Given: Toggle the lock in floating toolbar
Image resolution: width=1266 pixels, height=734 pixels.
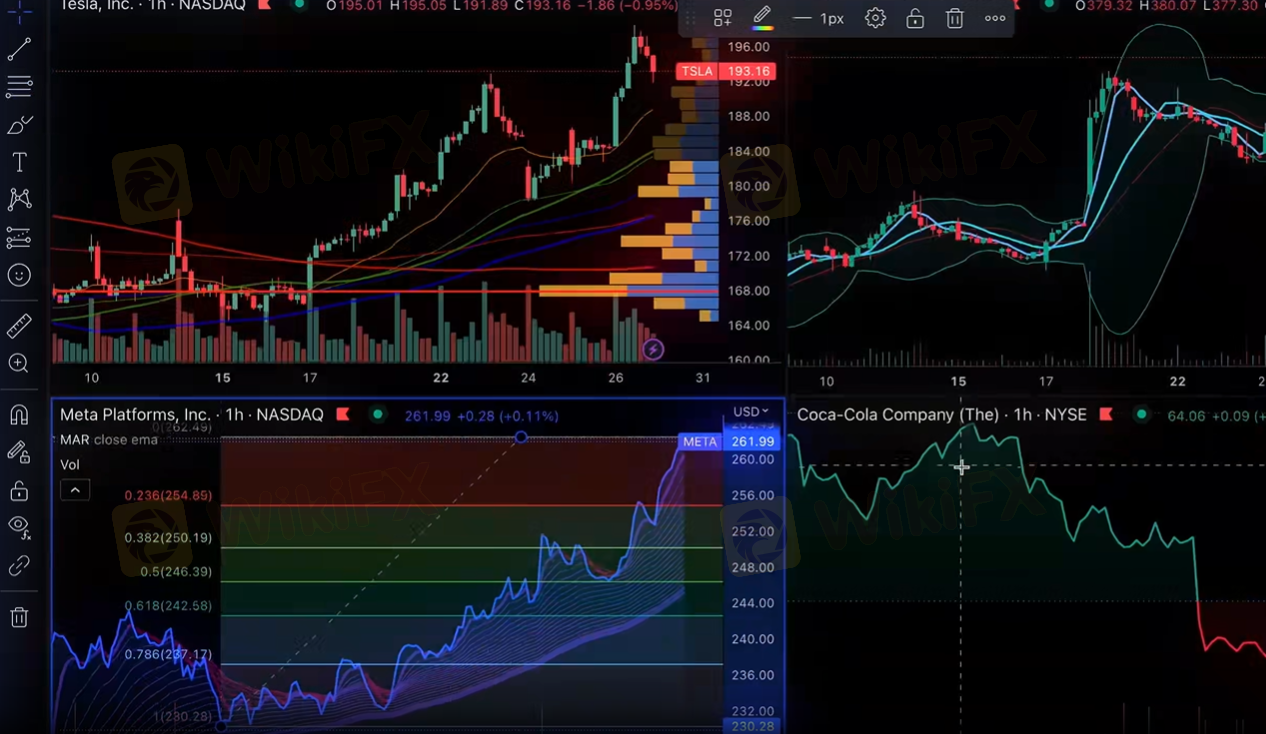Looking at the screenshot, I should (x=915, y=18).
